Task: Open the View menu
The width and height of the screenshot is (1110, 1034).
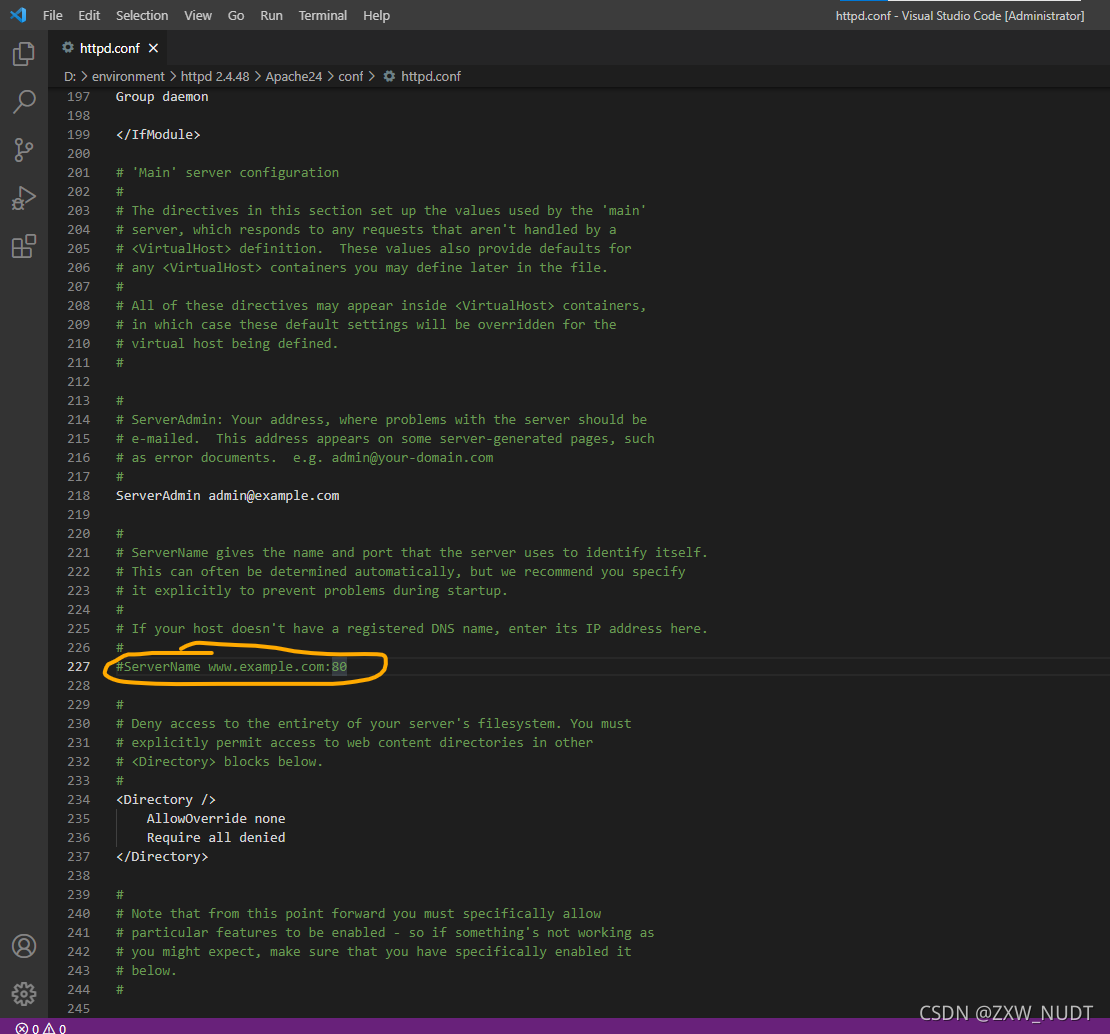Action: (198, 16)
